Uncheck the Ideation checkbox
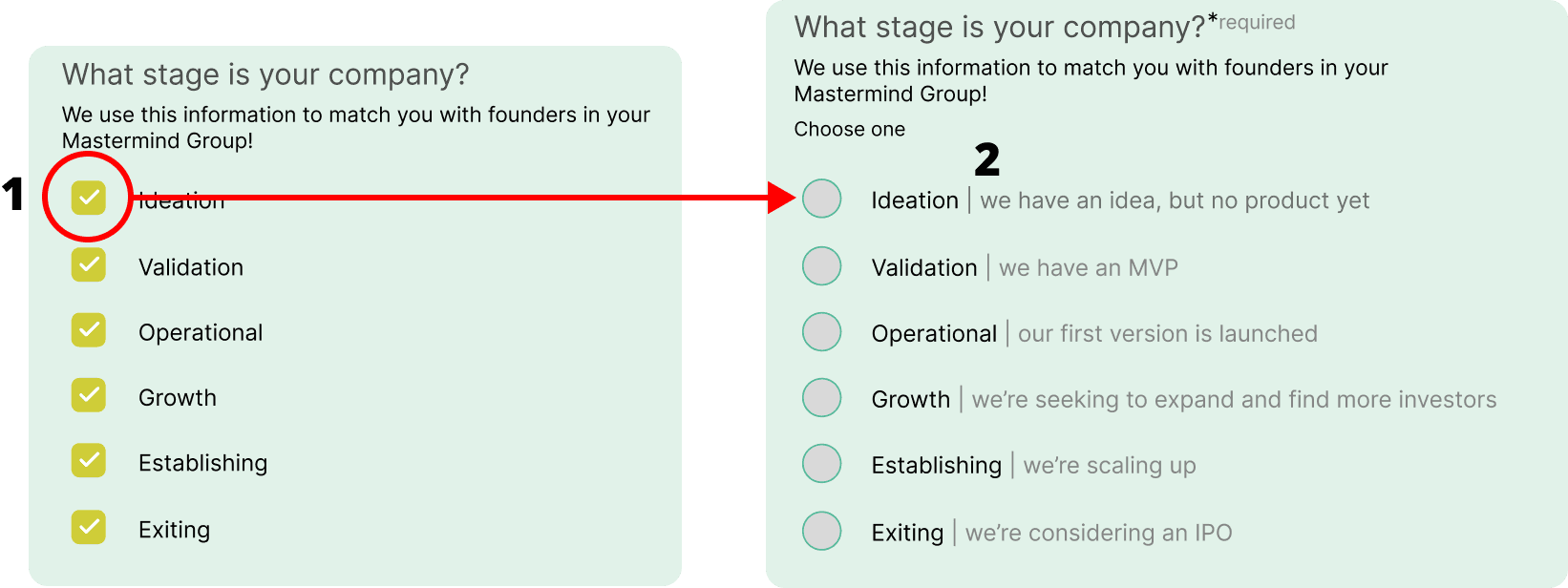Image resolution: width=1568 pixels, height=588 pixels. (89, 198)
